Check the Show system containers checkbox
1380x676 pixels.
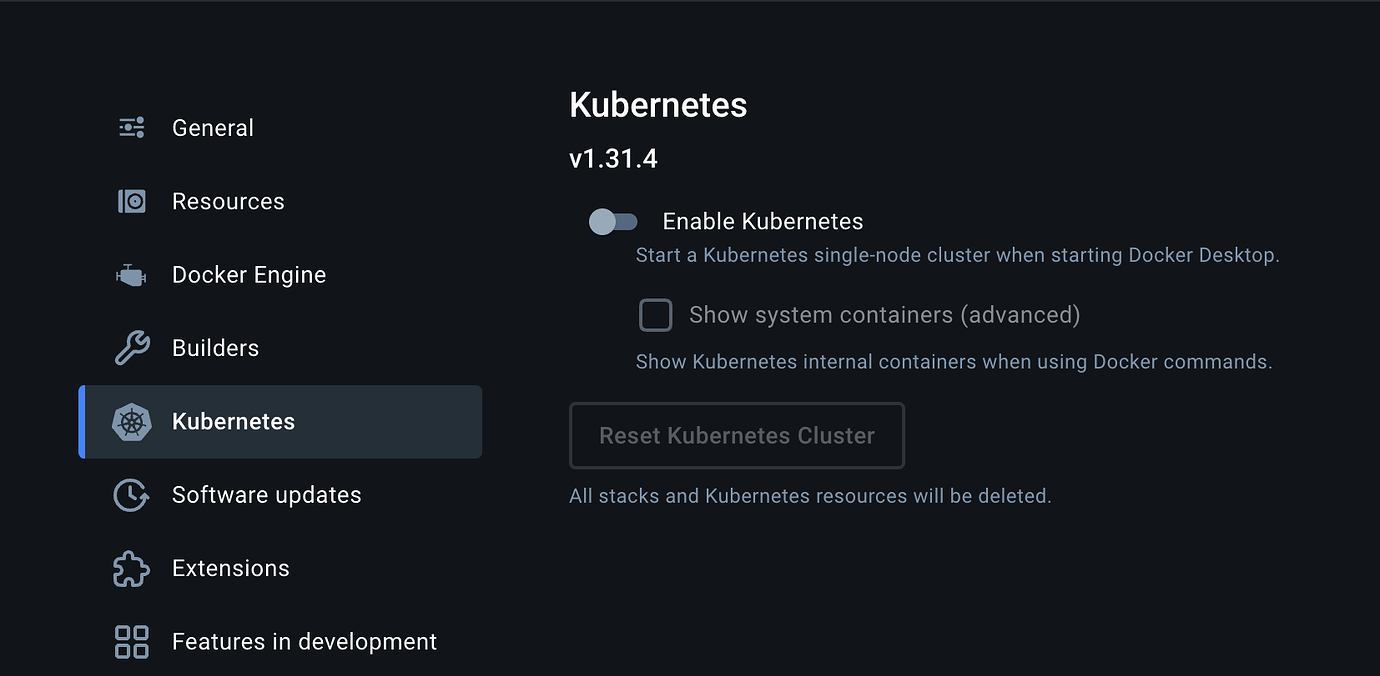pyautogui.click(x=656, y=315)
